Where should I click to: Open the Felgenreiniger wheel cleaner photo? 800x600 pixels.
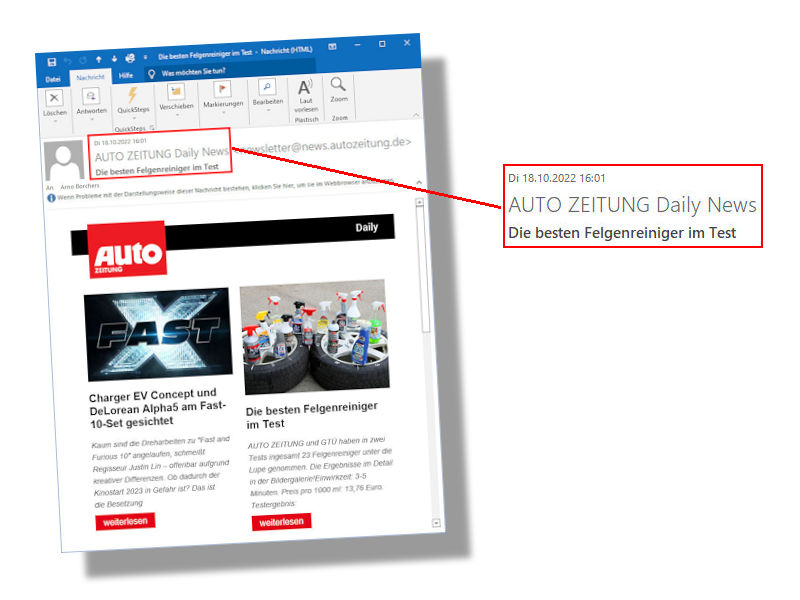[x=315, y=337]
